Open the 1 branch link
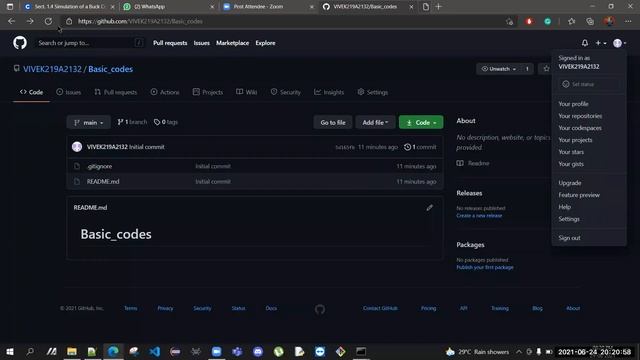 click(x=132, y=122)
